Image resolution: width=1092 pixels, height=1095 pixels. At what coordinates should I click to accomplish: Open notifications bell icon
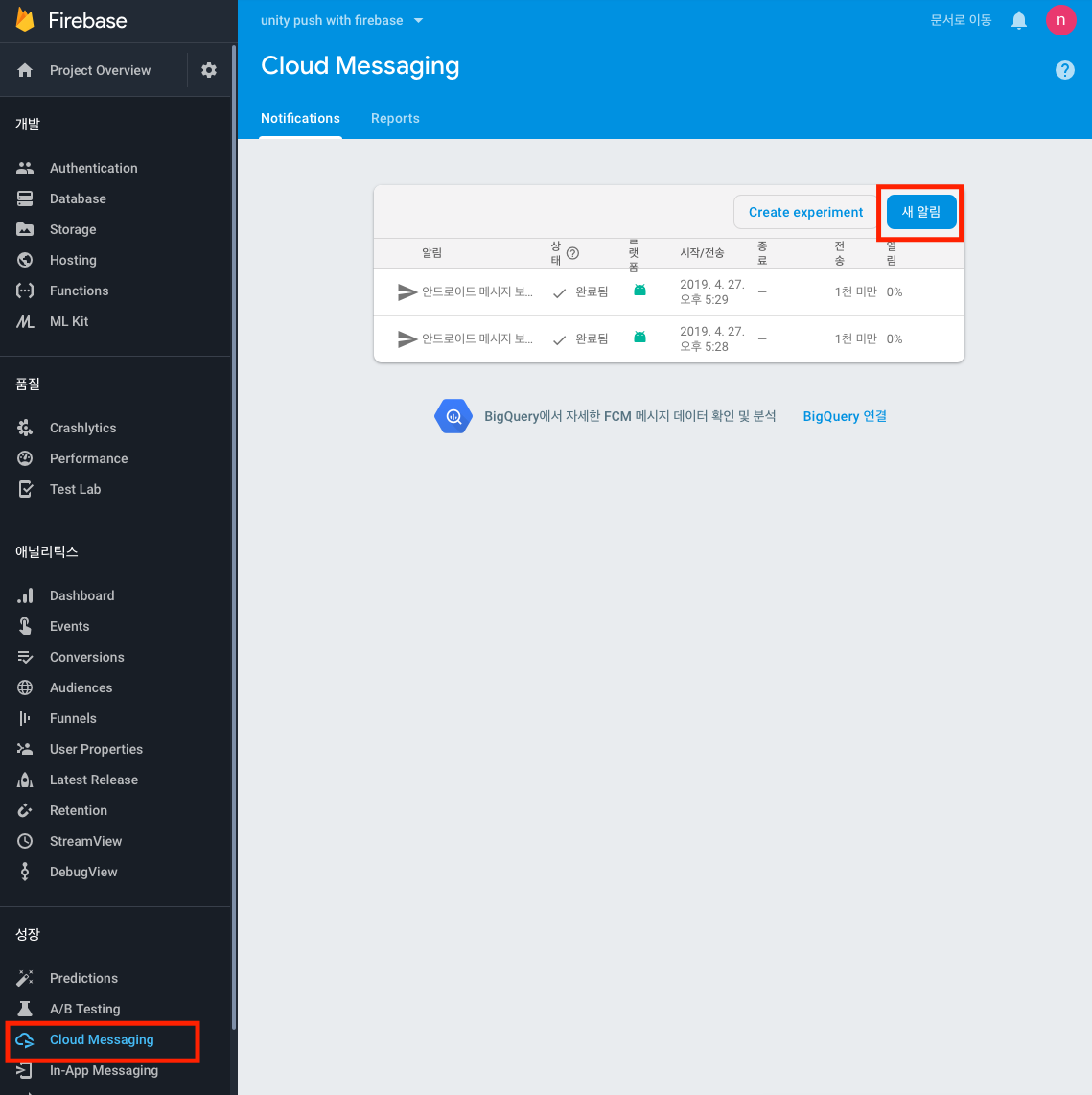[1019, 20]
